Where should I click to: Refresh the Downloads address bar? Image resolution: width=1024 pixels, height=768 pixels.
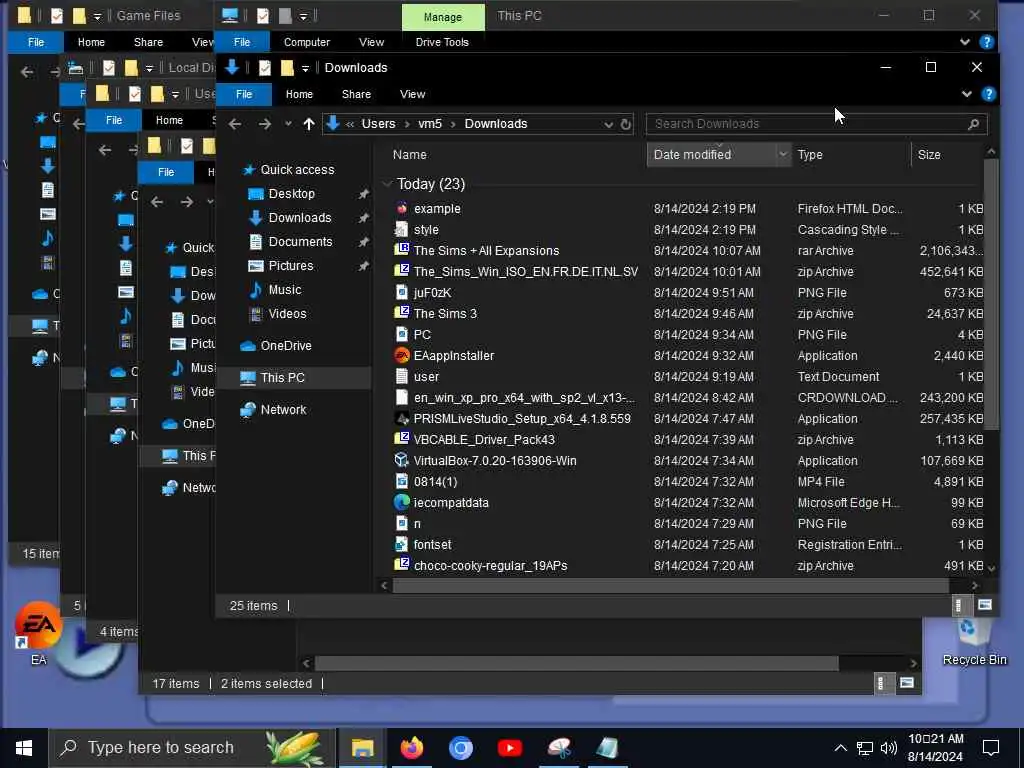pos(626,124)
